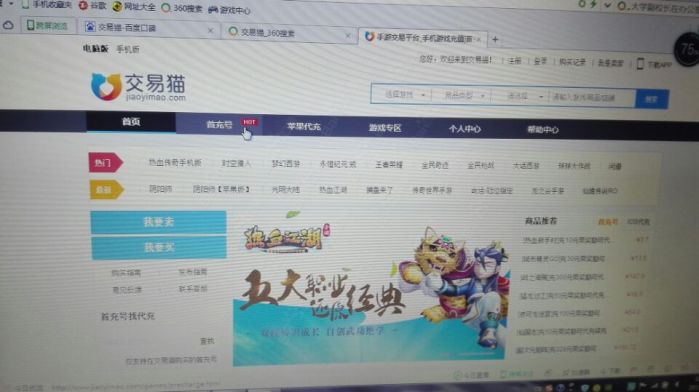Switch to the 交易猫_360搜索 tab

point(288,33)
